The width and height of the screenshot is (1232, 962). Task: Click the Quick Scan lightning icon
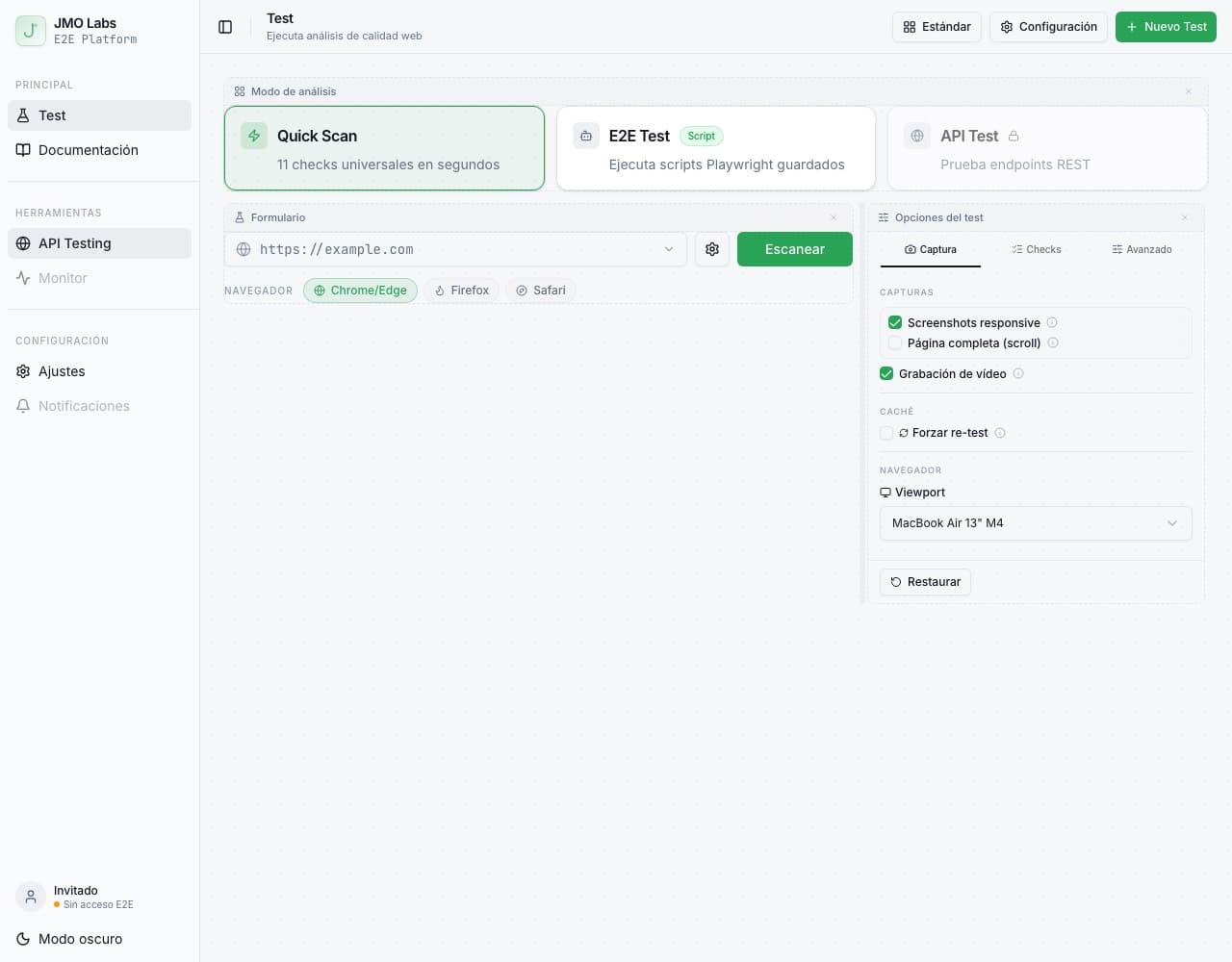tap(254, 136)
